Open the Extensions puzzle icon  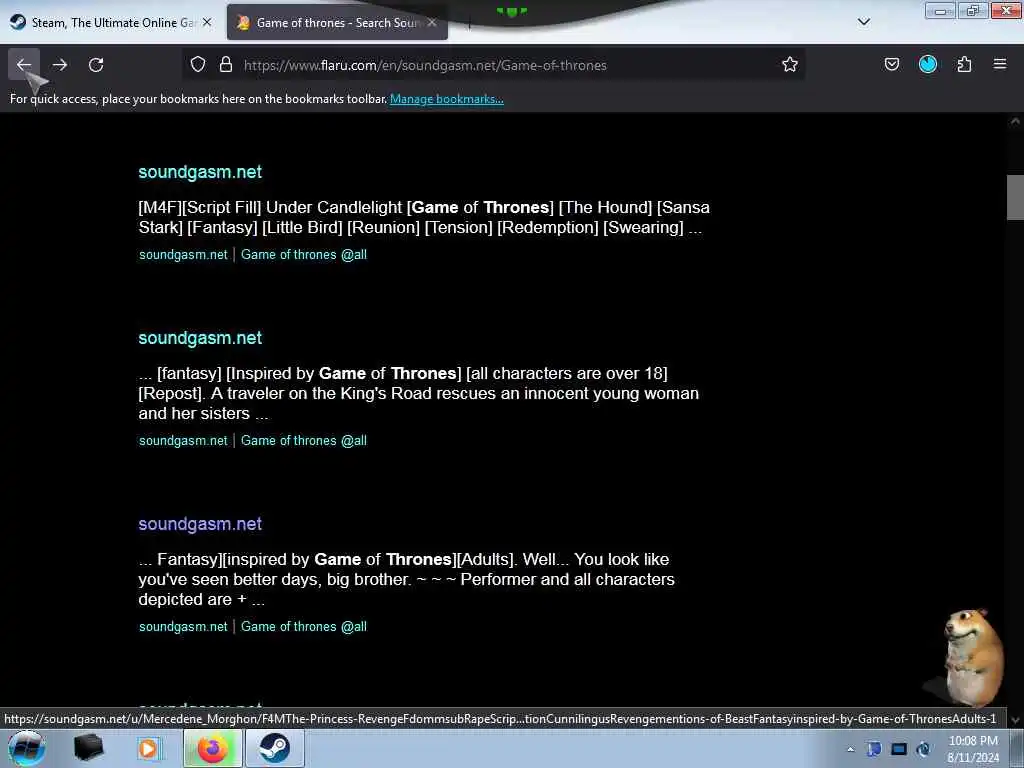964,65
